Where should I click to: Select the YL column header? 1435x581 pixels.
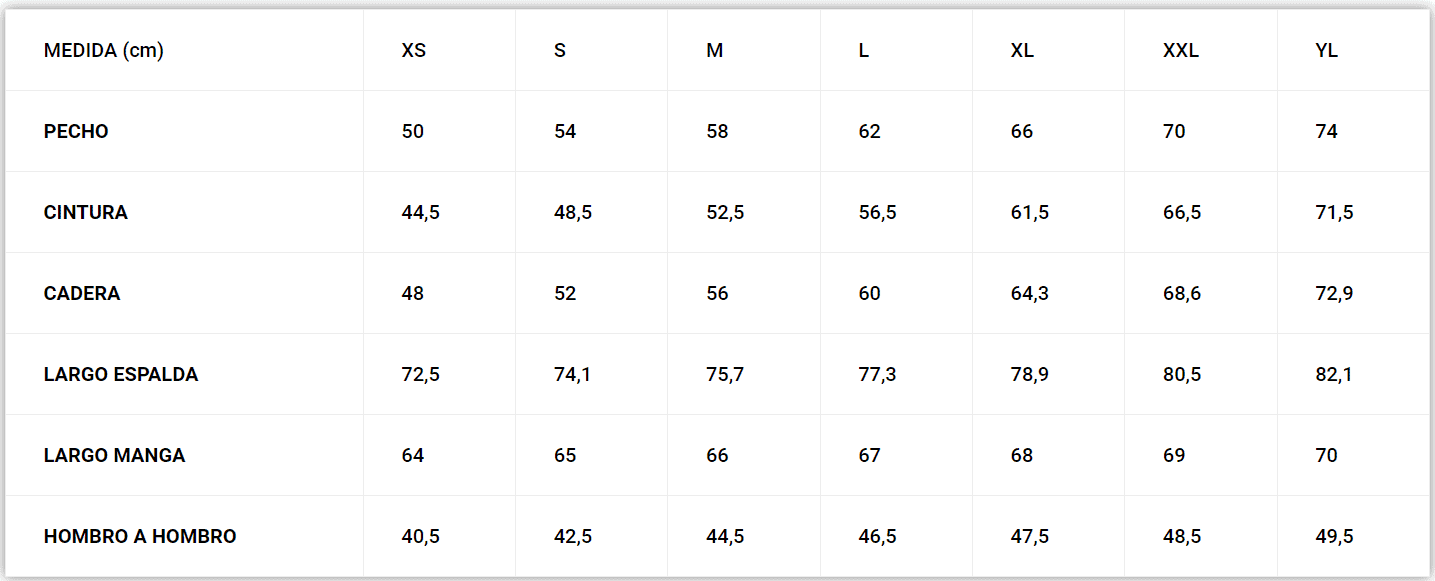[x=1326, y=51]
